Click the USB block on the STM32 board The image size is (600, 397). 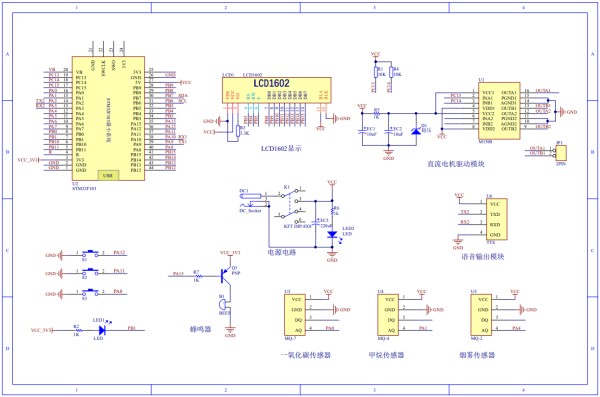[x=108, y=175]
